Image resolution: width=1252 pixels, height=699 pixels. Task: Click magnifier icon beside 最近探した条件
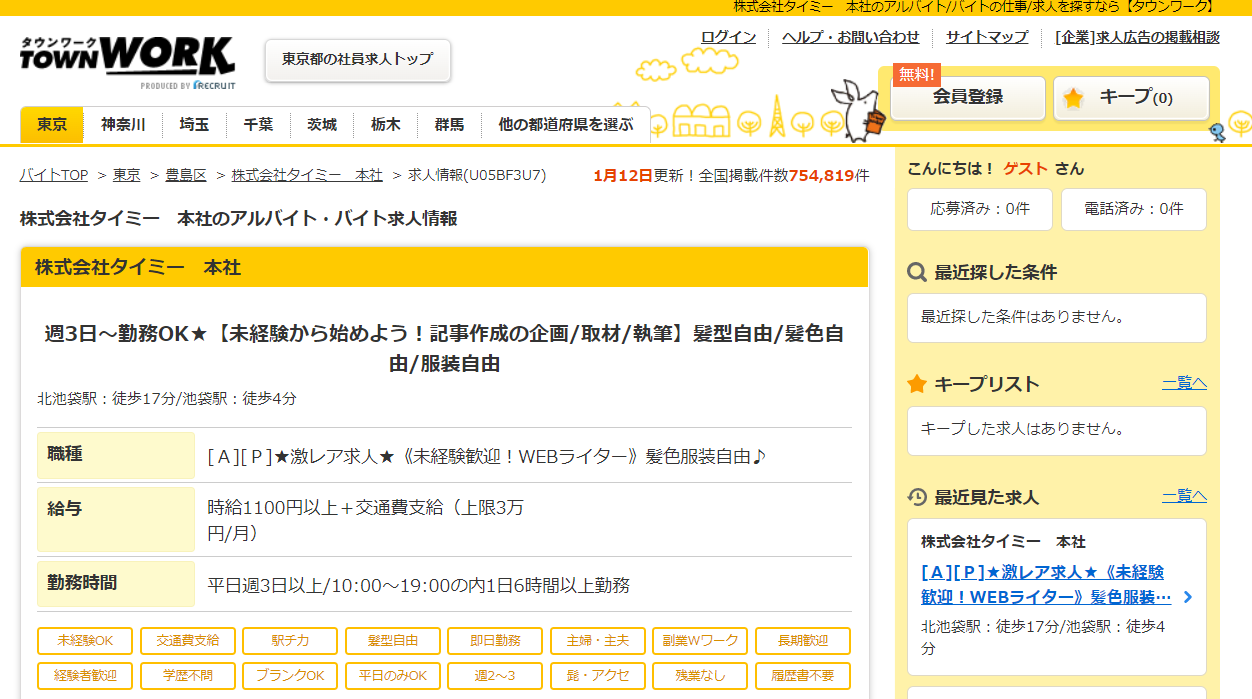916,272
